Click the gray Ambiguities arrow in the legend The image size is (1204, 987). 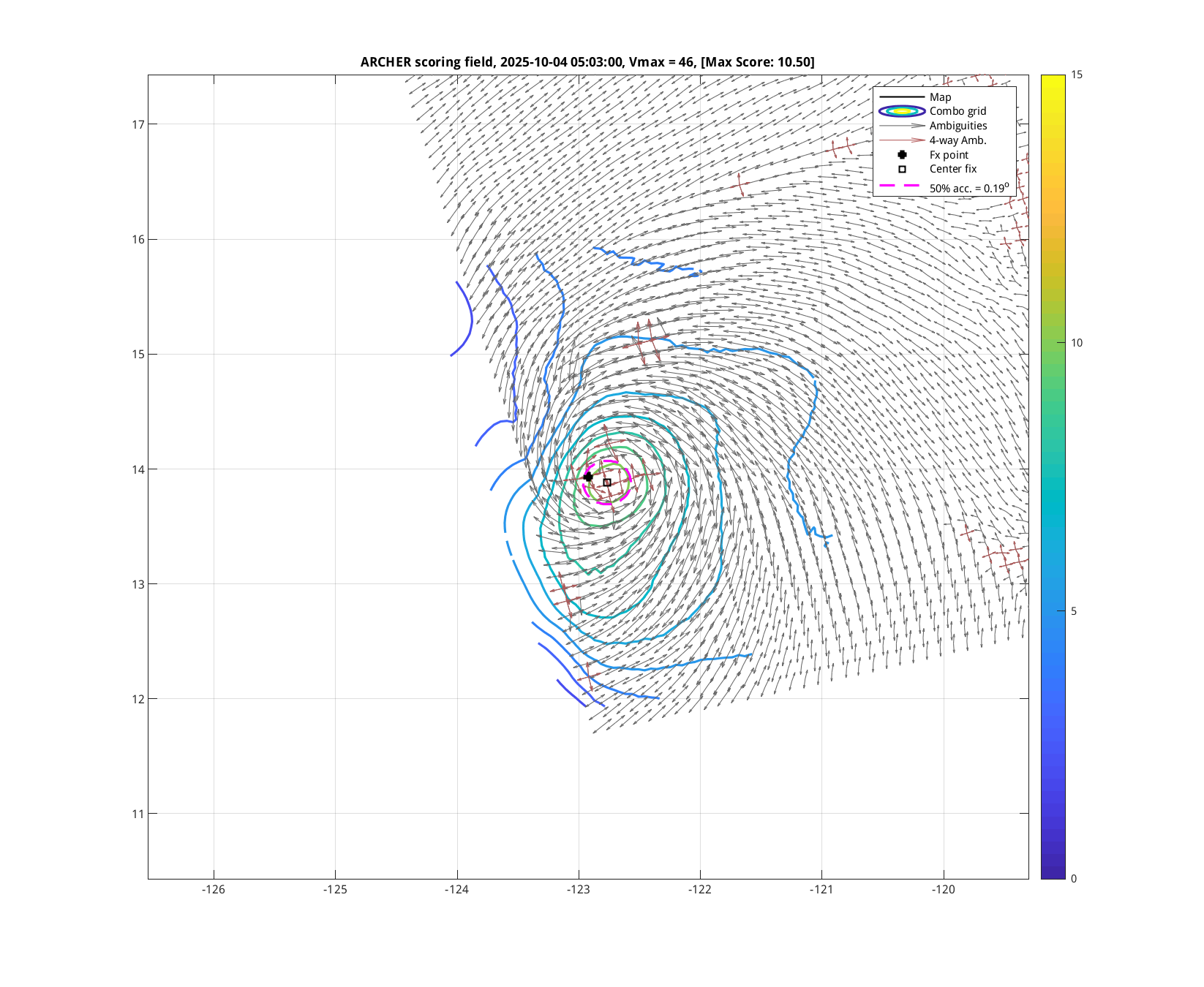click(x=902, y=126)
